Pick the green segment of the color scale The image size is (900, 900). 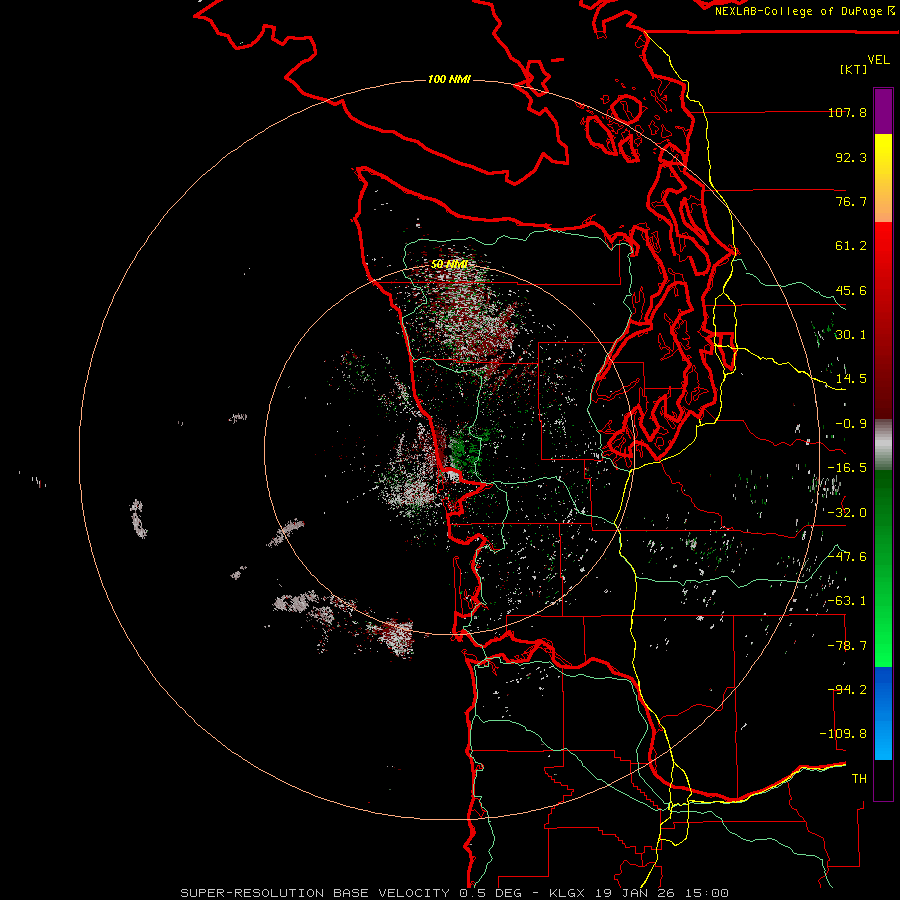883,568
